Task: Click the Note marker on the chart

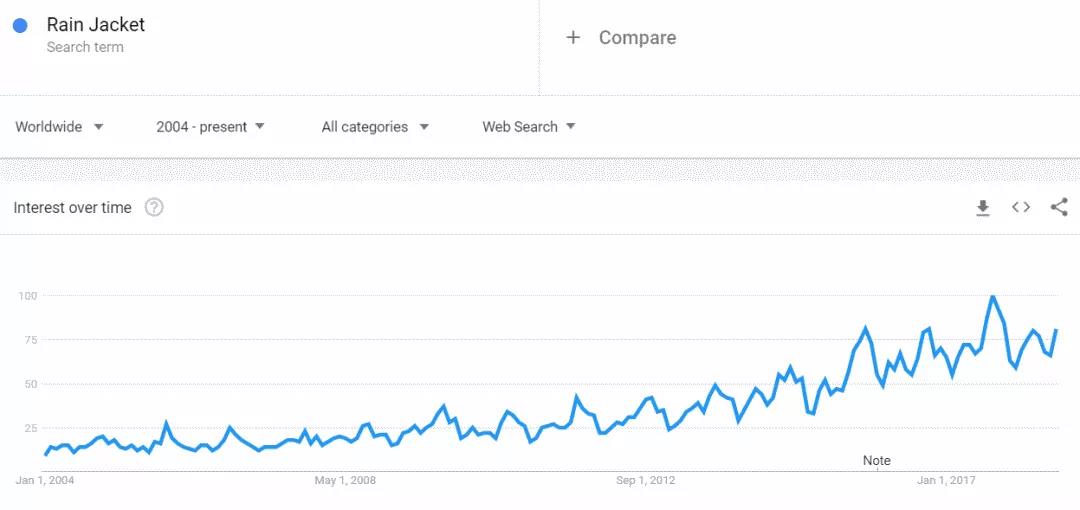Action: (x=877, y=461)
